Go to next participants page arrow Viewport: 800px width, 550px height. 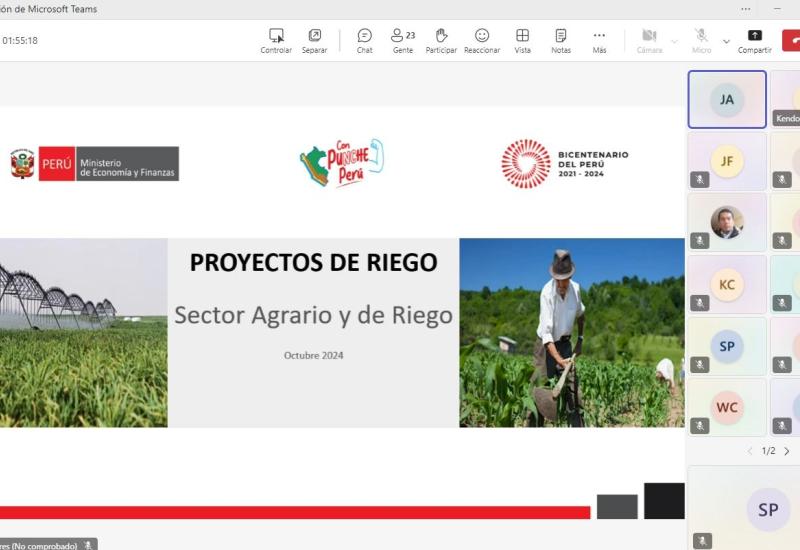tap(787, 451)
